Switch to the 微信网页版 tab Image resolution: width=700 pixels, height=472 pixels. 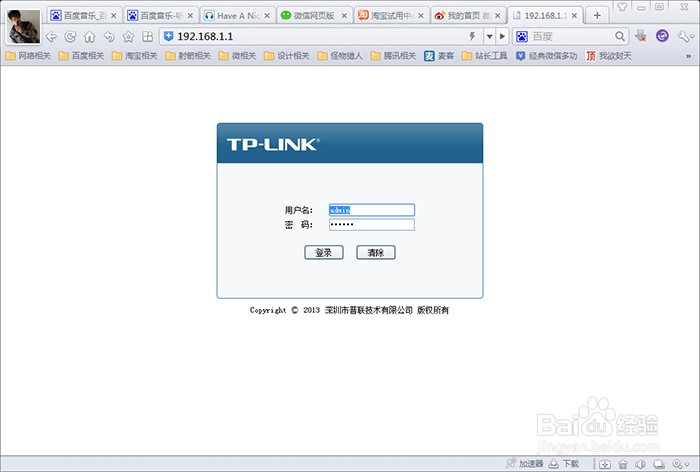pos(314,16)
